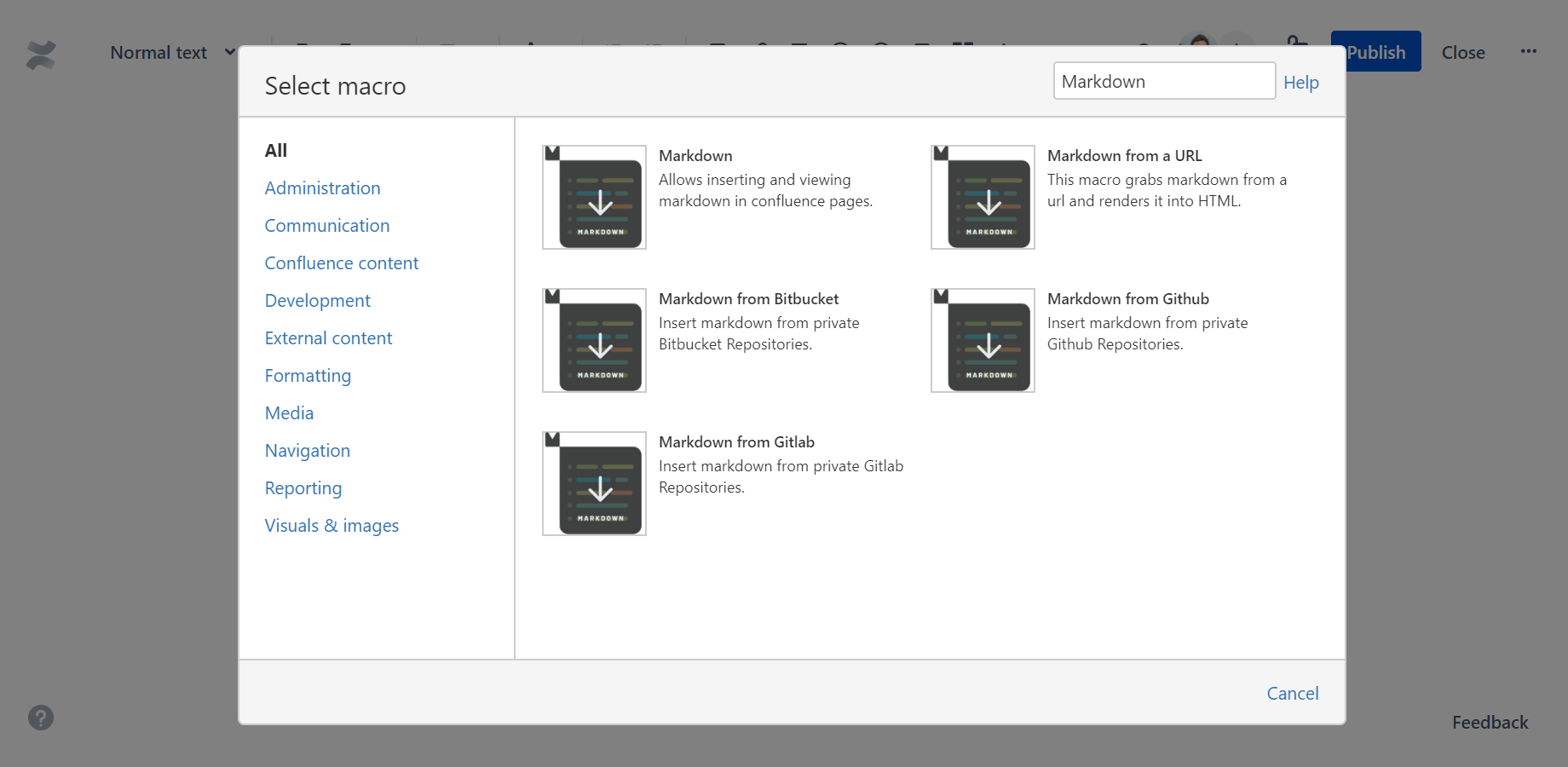Open the more actions ellipsis menu
The width and height of the screenshot is (1568, 767).
tap(1529, 51)
